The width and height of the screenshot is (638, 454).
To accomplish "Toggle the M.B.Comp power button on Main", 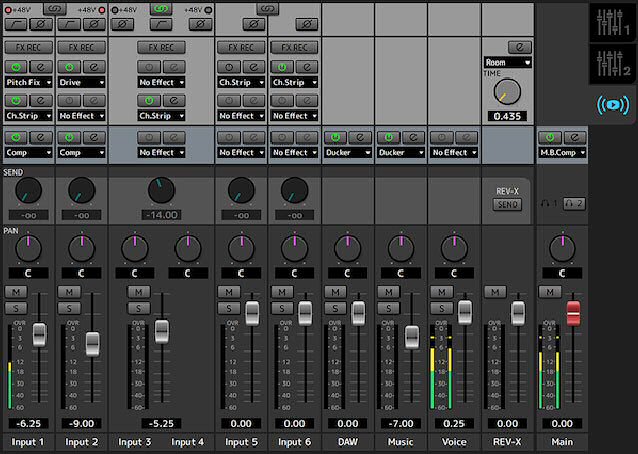I will click(x=548, y=136).
